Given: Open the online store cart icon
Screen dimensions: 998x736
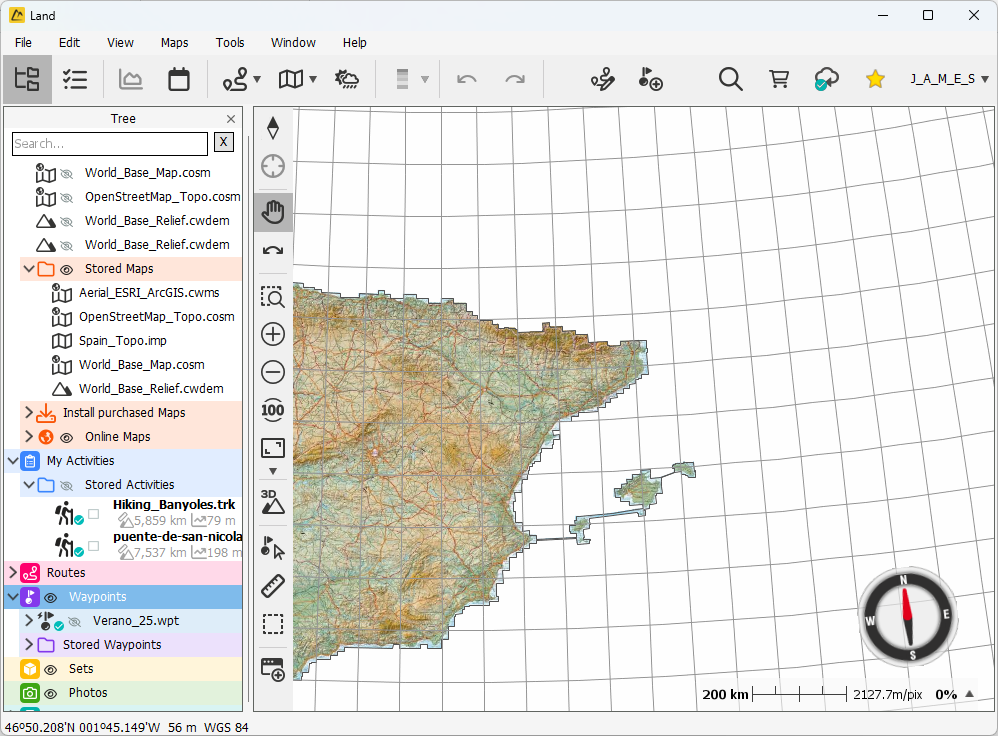Looking at the screenshot, I should click(x=779, y=79).
